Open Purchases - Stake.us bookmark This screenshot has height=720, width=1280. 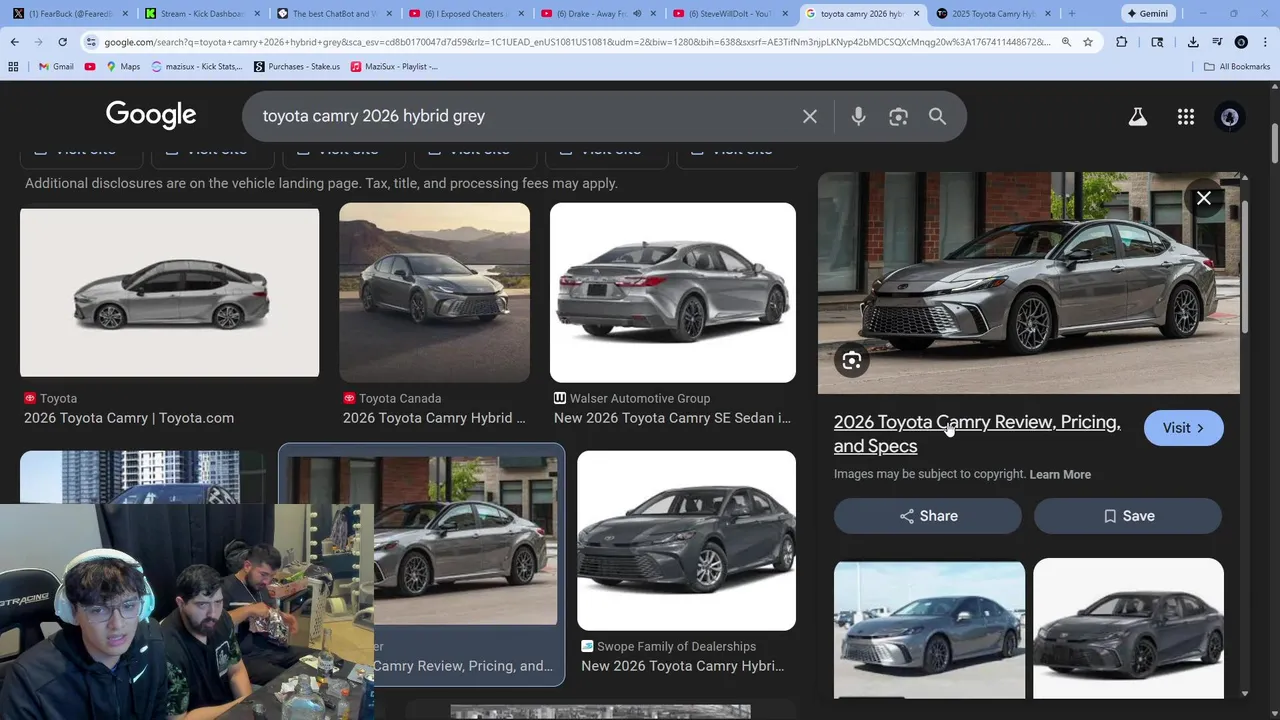point(297,66)
